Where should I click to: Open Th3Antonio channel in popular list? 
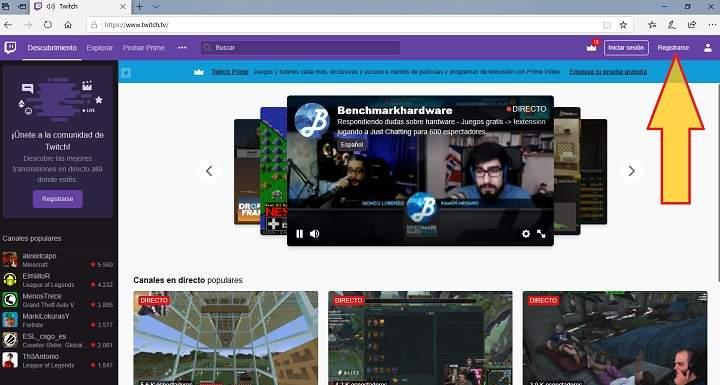pyautogui.click(x=57, y=360)
